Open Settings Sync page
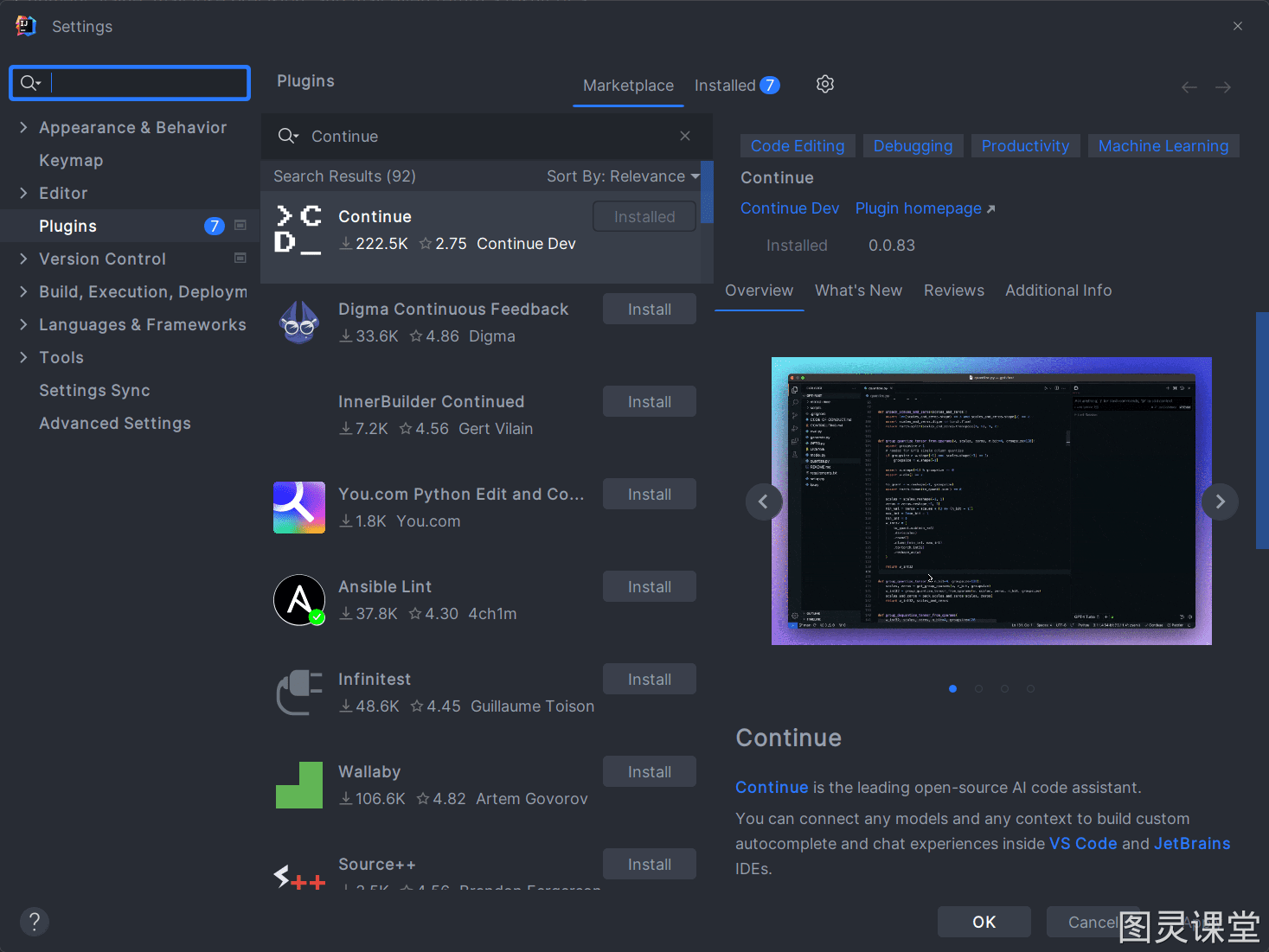The width and height of the screenshot is (1269, 952). 94,390
